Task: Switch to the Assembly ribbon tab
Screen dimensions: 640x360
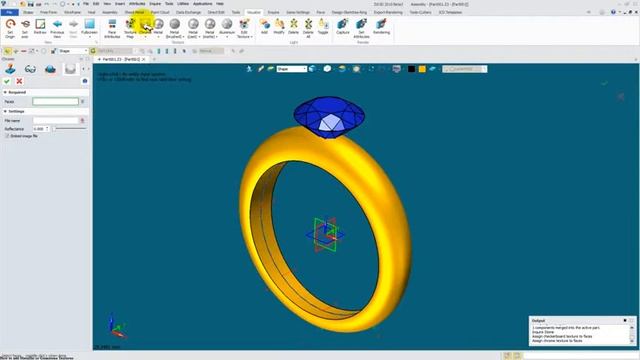Action: [109, 13]
